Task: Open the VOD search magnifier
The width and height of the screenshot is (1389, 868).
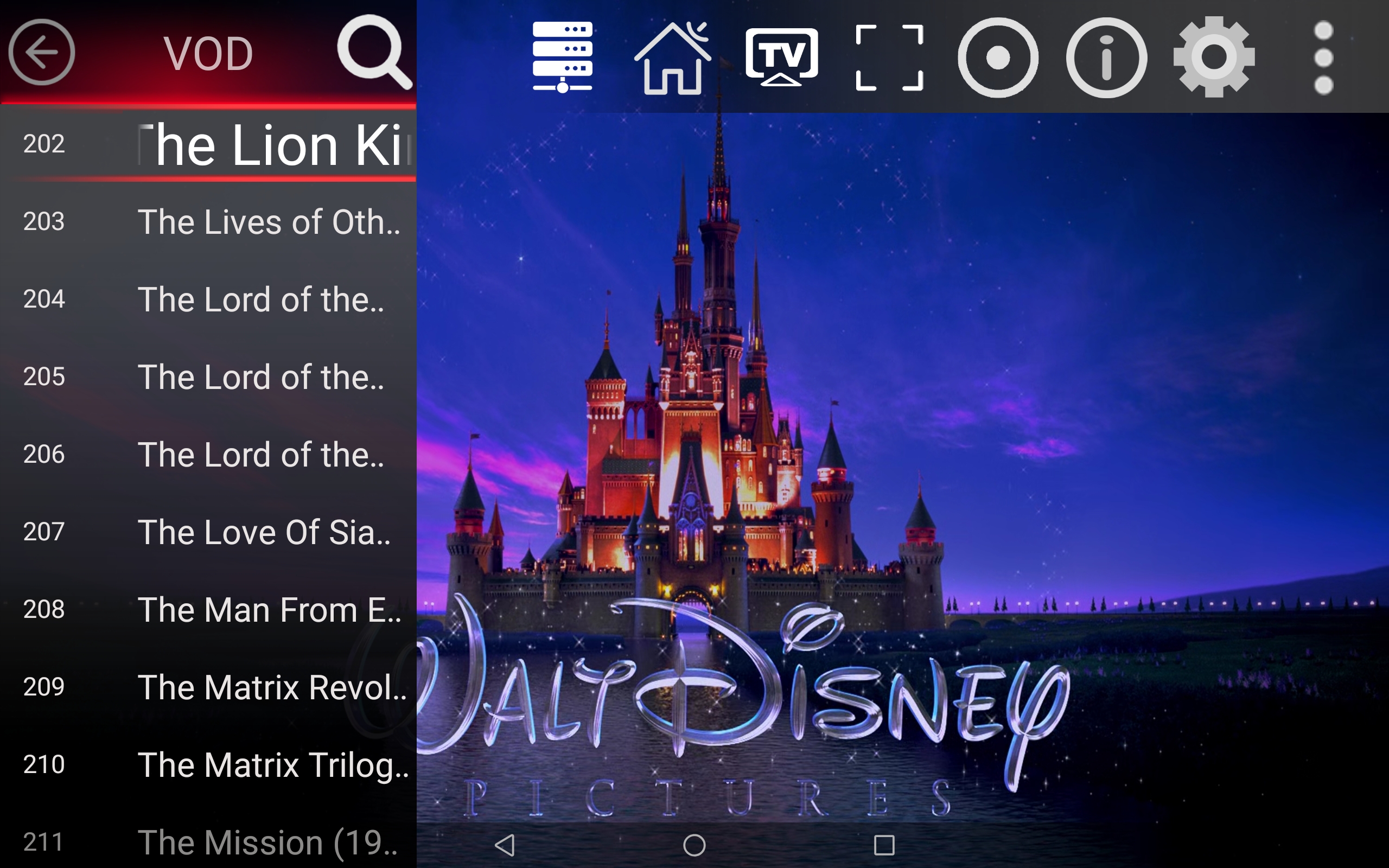Action: (374, 52)
